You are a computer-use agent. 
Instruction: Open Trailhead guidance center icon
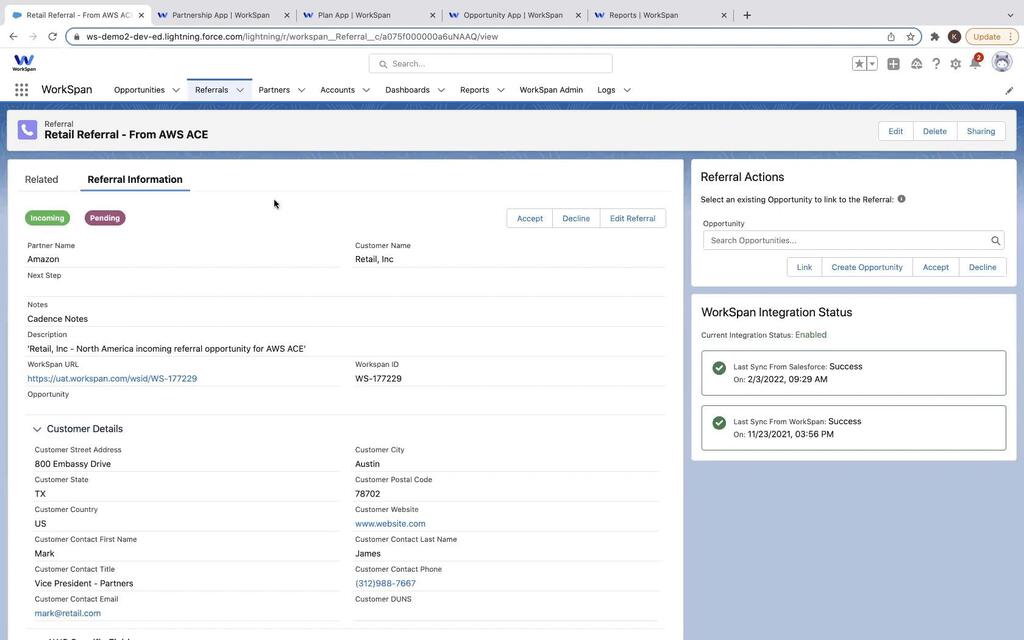(x=916, y=63)
